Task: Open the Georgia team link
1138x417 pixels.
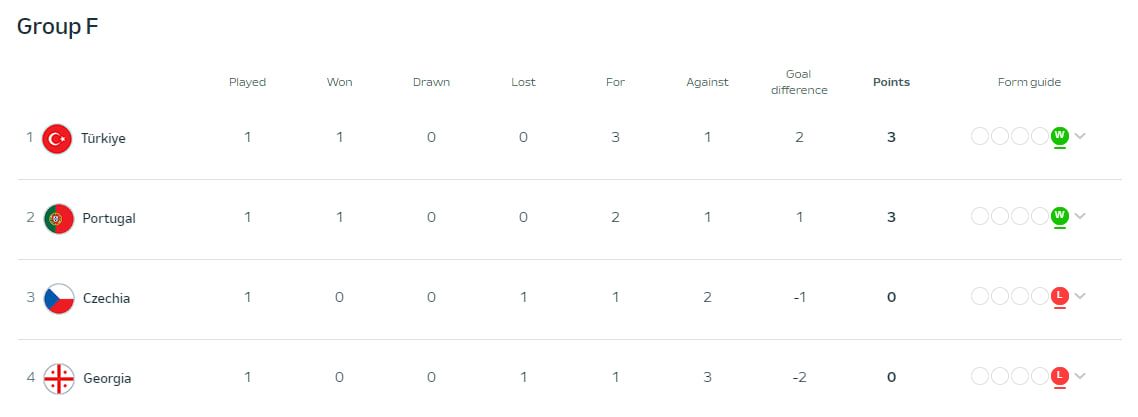Action: (107, 378)
